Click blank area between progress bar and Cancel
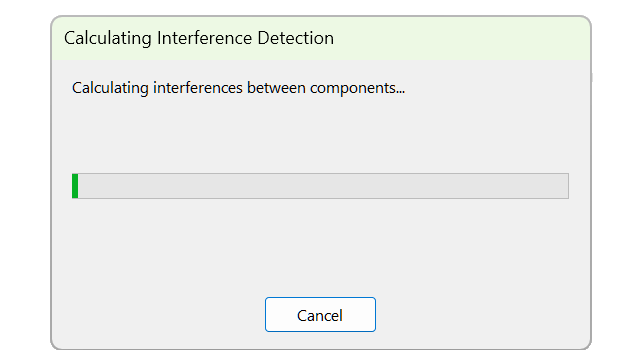 [320, 247]
